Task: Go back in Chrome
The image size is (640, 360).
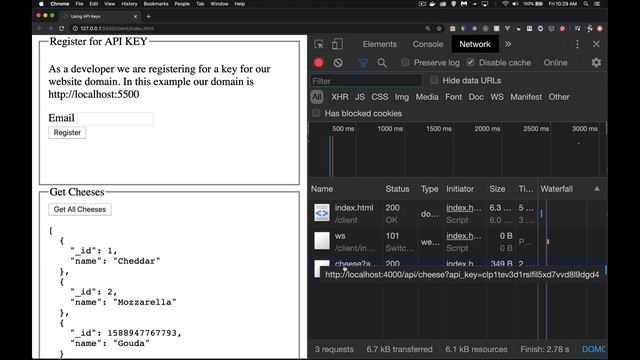Action: coord(39,29)
